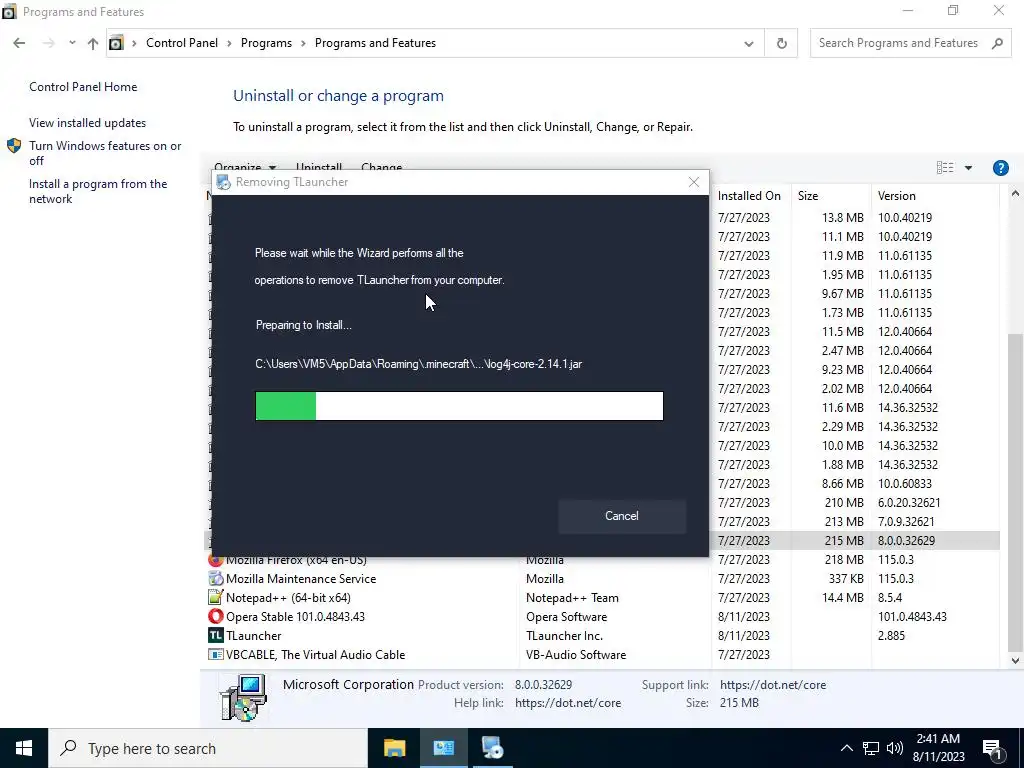Go back using the back arrow
The width and height of the screenshot is (1024, 768).
[x=19, y=43]
